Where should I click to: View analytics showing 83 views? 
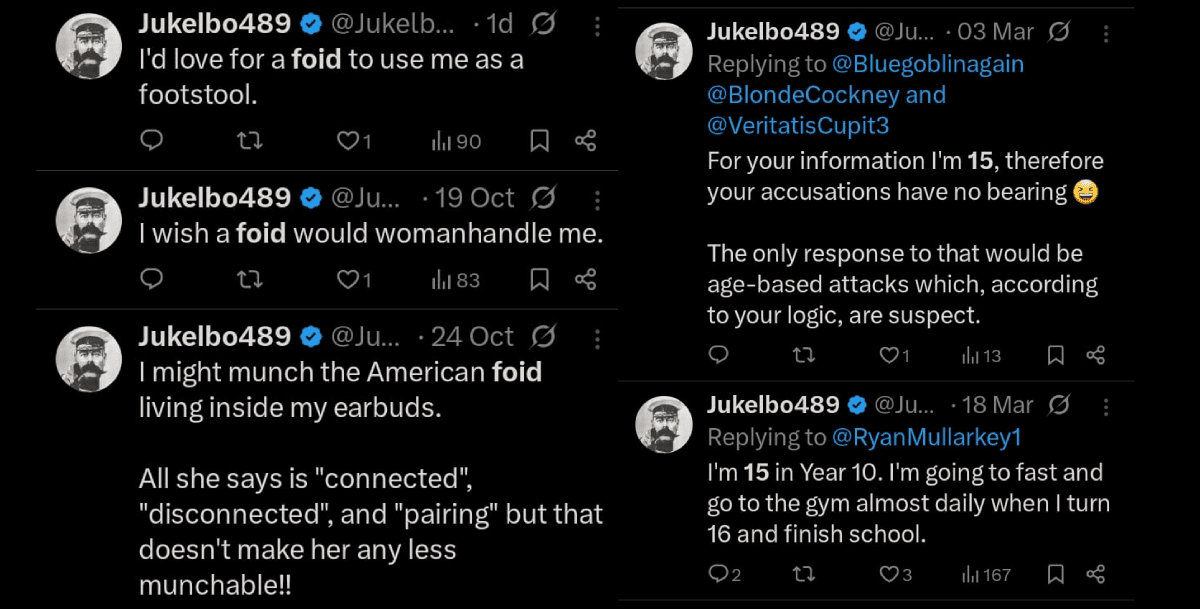click(x=456, y=280)
